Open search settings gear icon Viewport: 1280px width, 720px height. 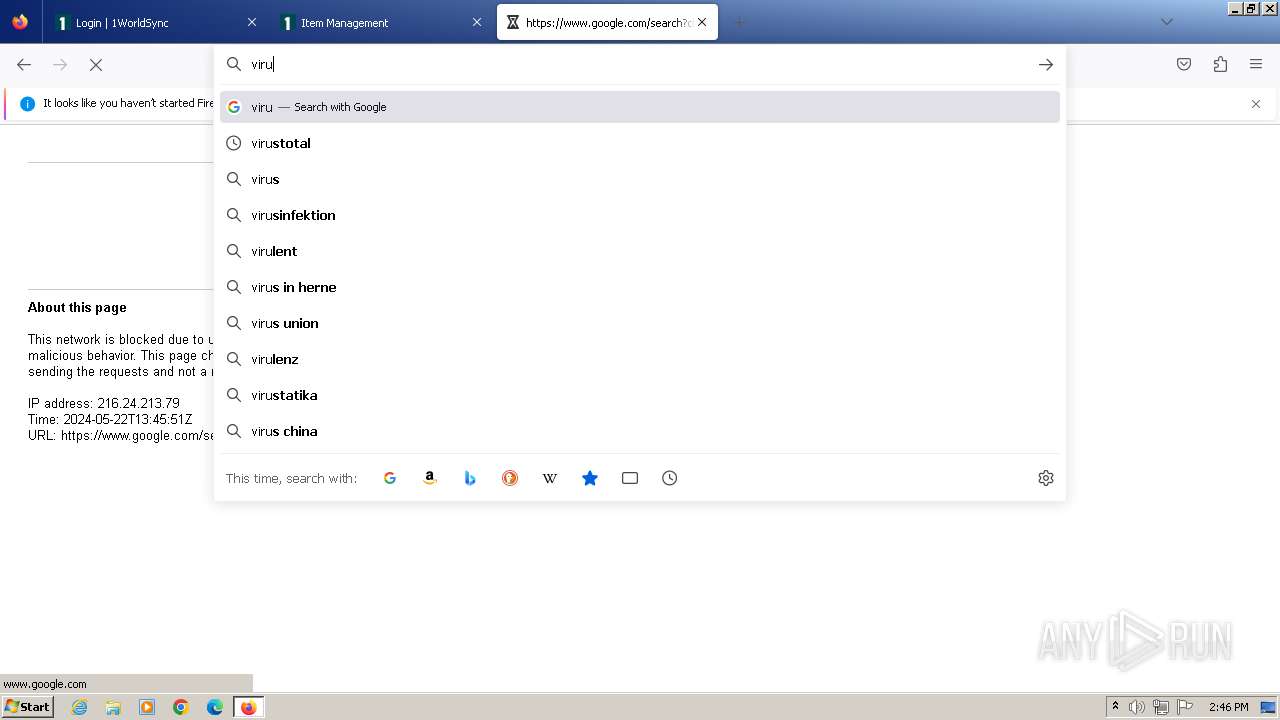pyautogui.click(x=1046, y=478)
